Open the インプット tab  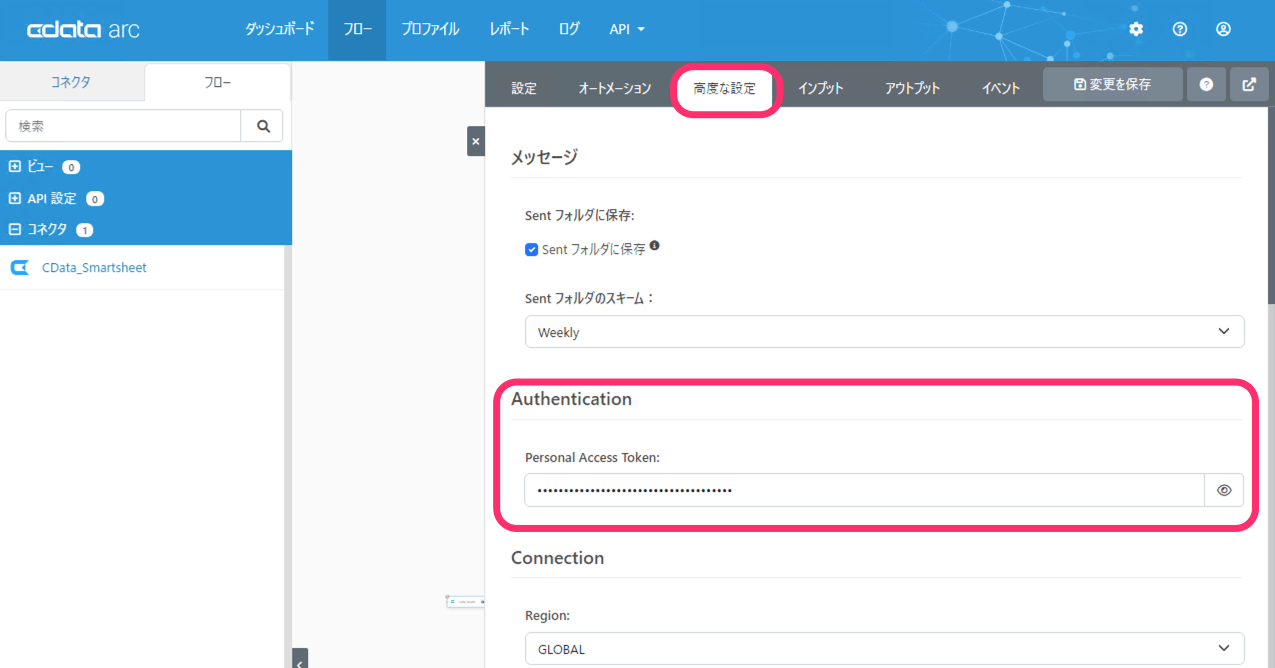point(820,88)
